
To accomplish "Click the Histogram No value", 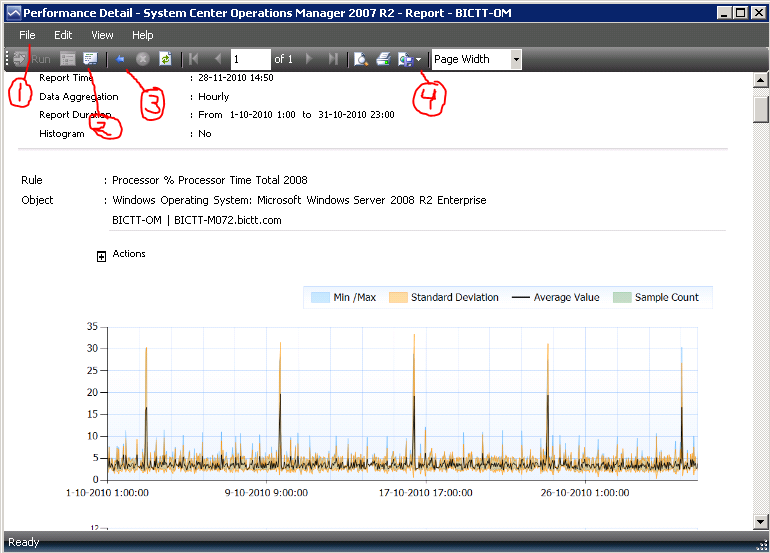I will 205,134.
